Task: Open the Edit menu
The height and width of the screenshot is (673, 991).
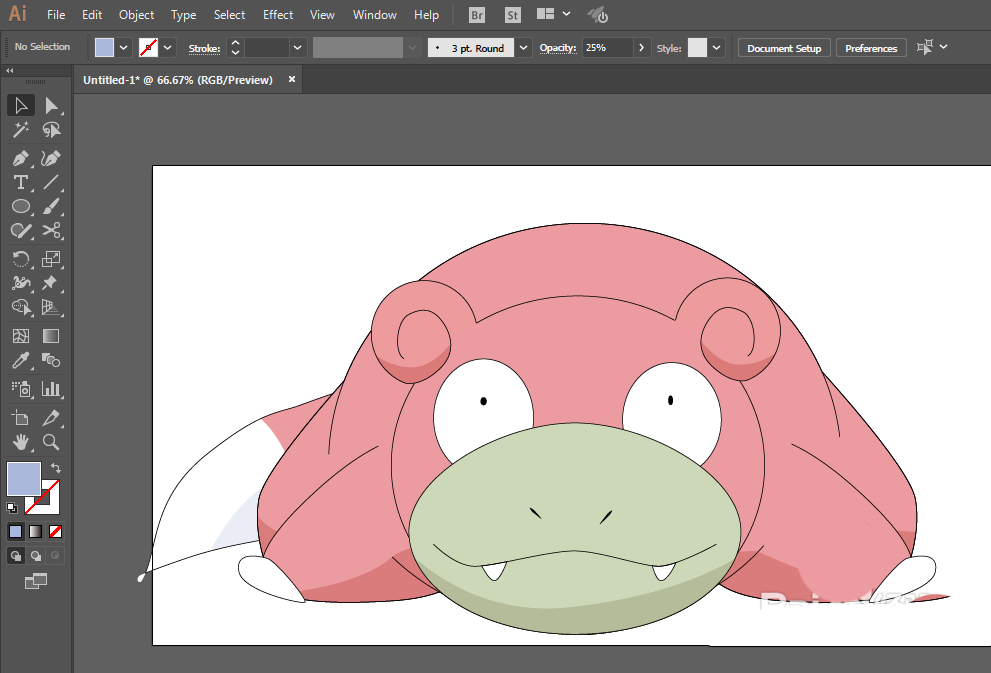Action: click(x=92, y=15)
